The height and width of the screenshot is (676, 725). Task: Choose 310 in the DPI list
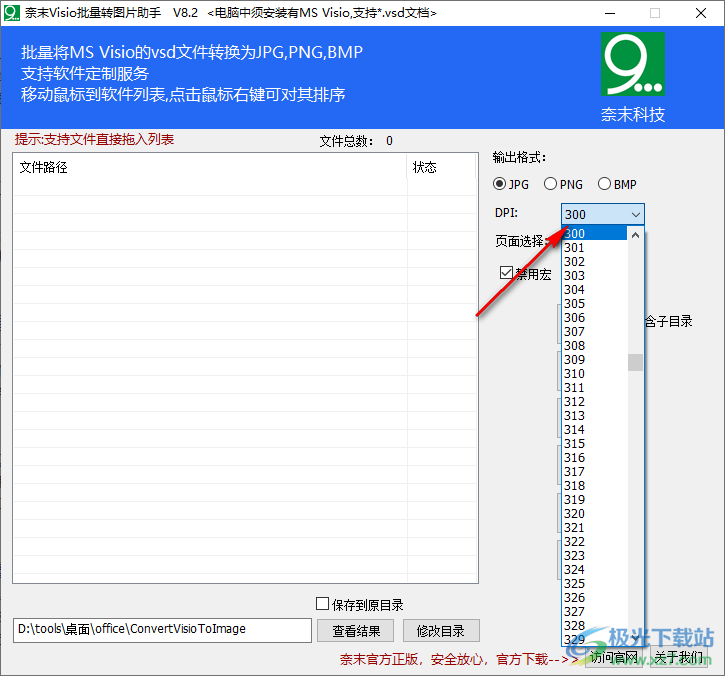point(594,373)
